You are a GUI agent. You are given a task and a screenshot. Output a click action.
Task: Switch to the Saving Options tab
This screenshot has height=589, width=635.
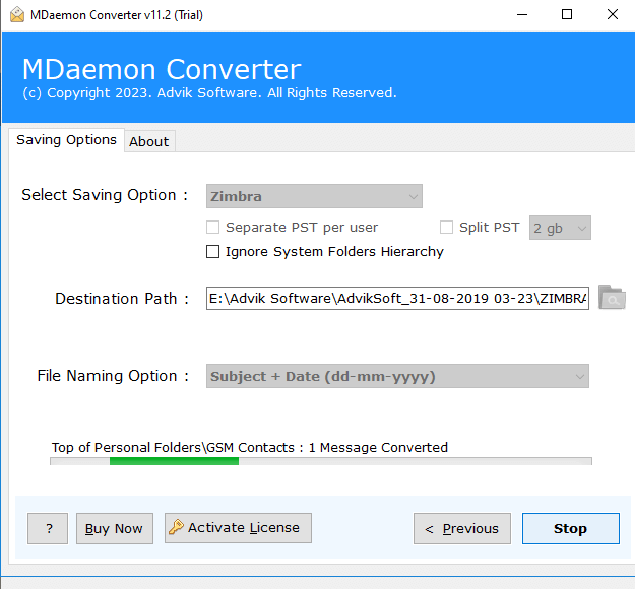click(x=66, y=140)
